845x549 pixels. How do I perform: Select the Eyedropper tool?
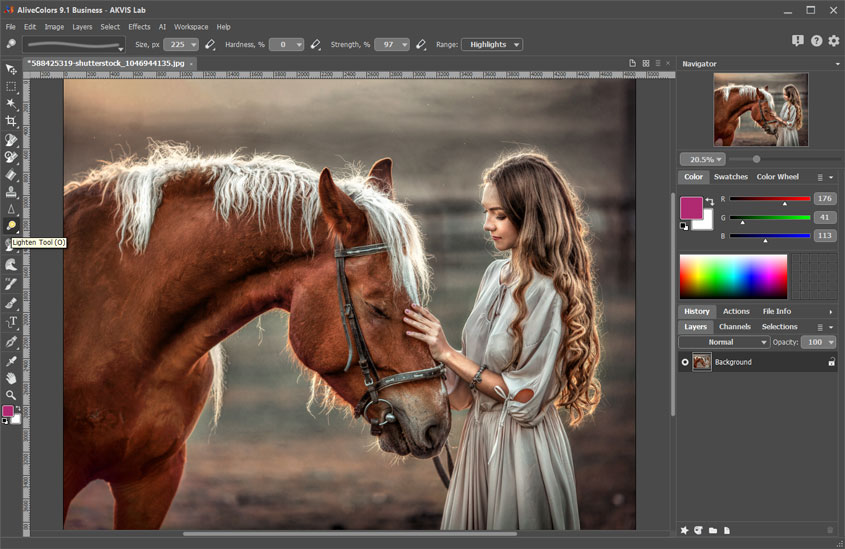click(x=11, y=360)
